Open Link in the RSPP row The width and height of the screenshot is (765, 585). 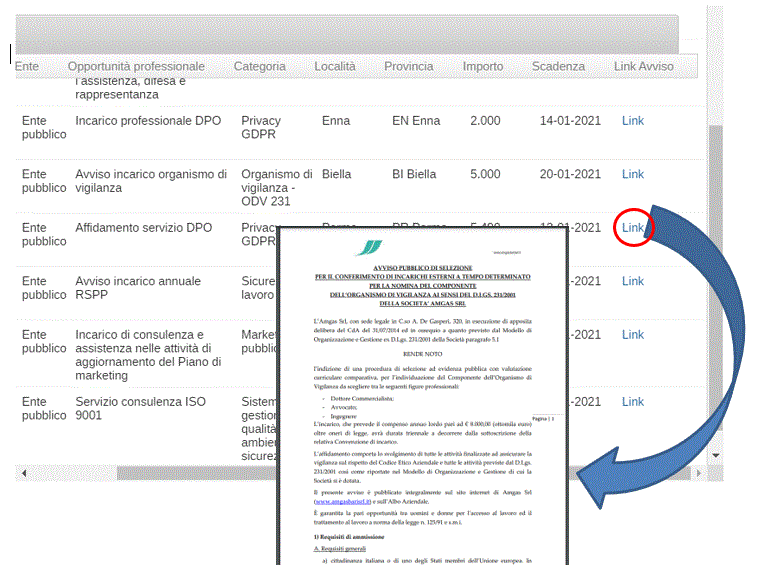coord(632,281)
